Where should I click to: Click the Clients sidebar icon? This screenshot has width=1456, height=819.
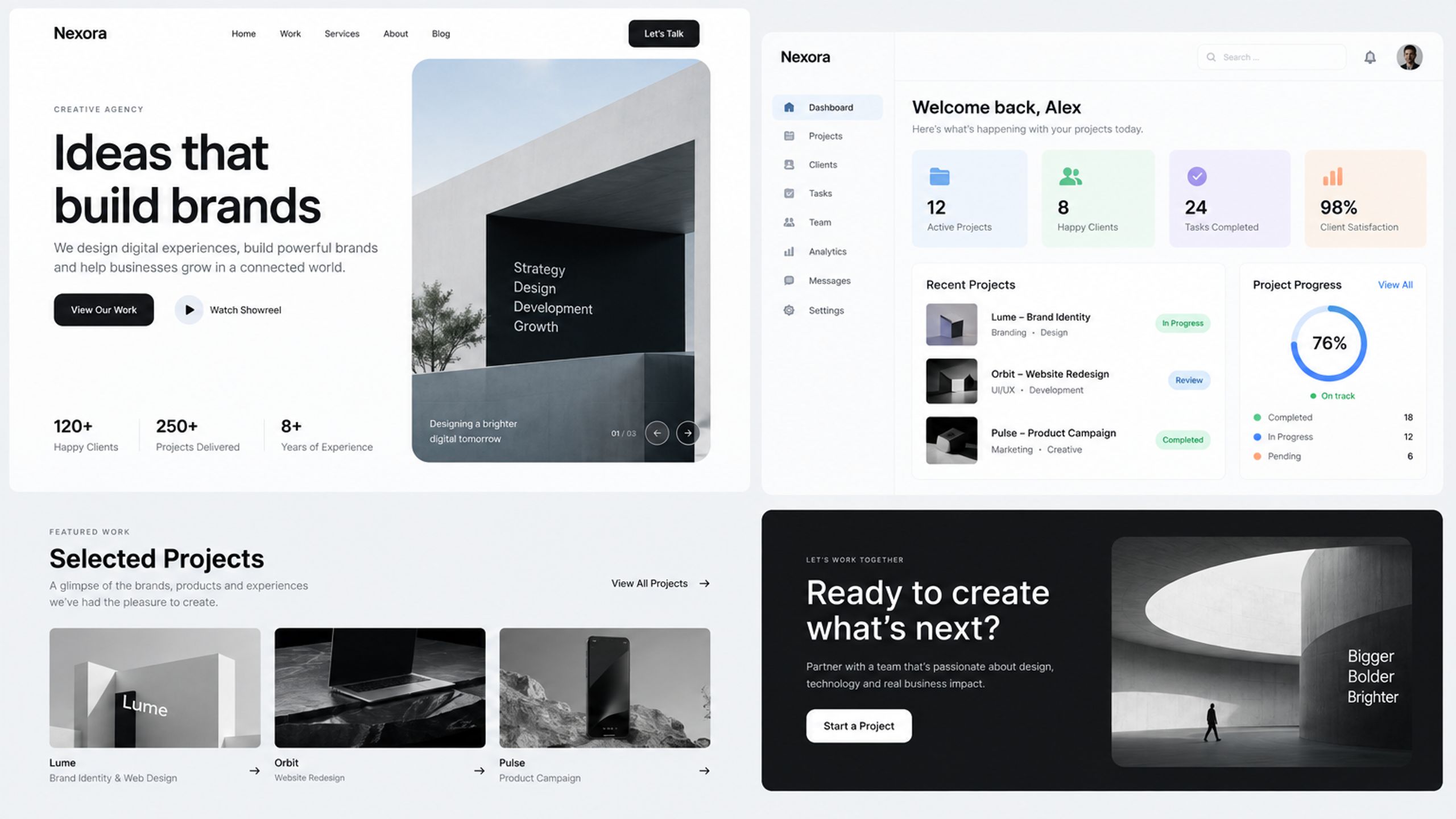[x=789, y=164]
